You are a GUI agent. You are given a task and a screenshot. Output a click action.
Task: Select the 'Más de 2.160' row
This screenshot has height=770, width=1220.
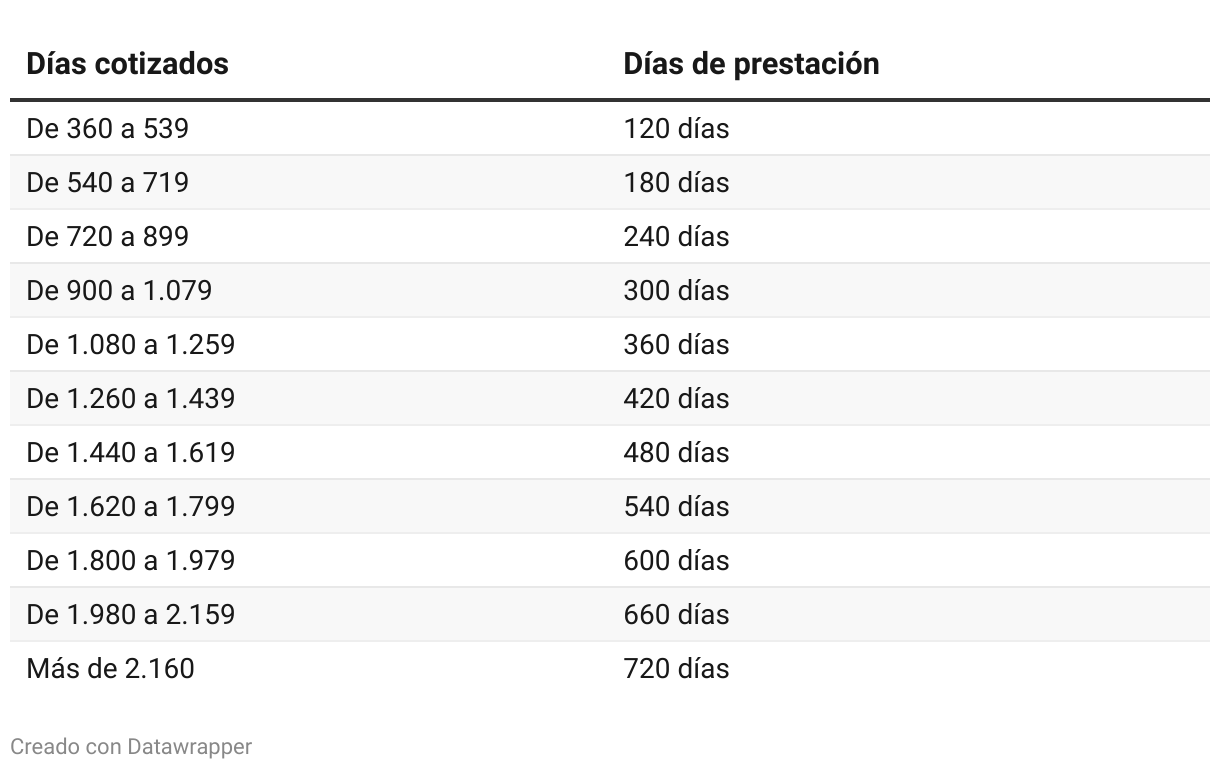point(610,669)
